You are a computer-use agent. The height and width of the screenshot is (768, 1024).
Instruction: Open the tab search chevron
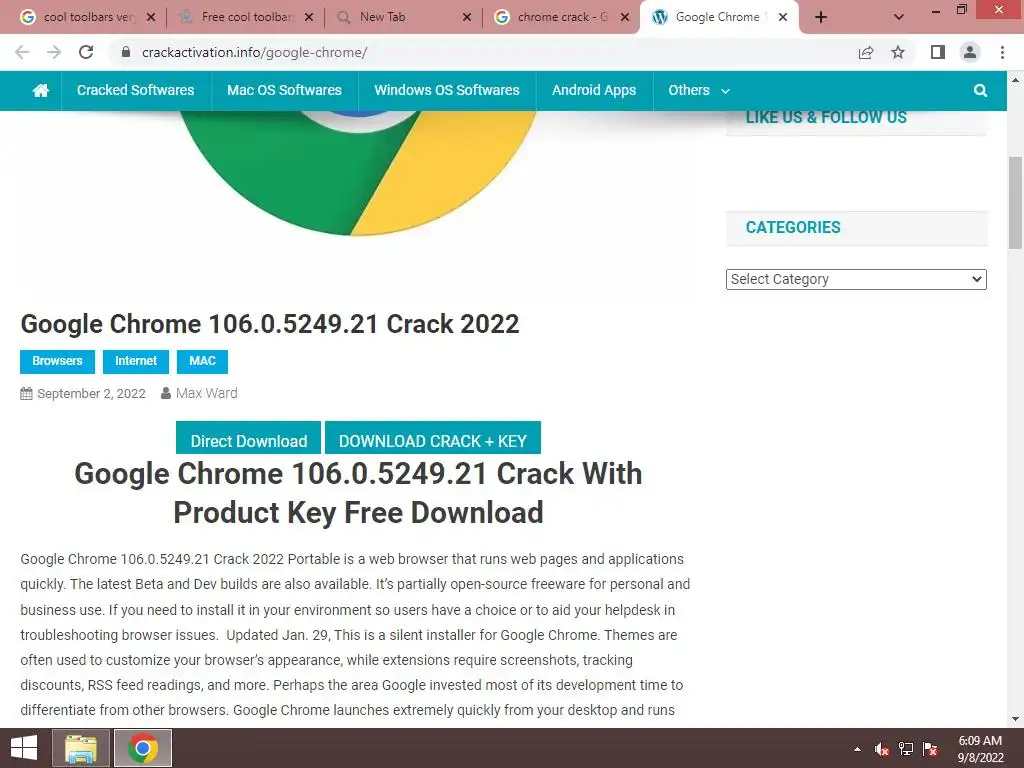coord(899,17)
